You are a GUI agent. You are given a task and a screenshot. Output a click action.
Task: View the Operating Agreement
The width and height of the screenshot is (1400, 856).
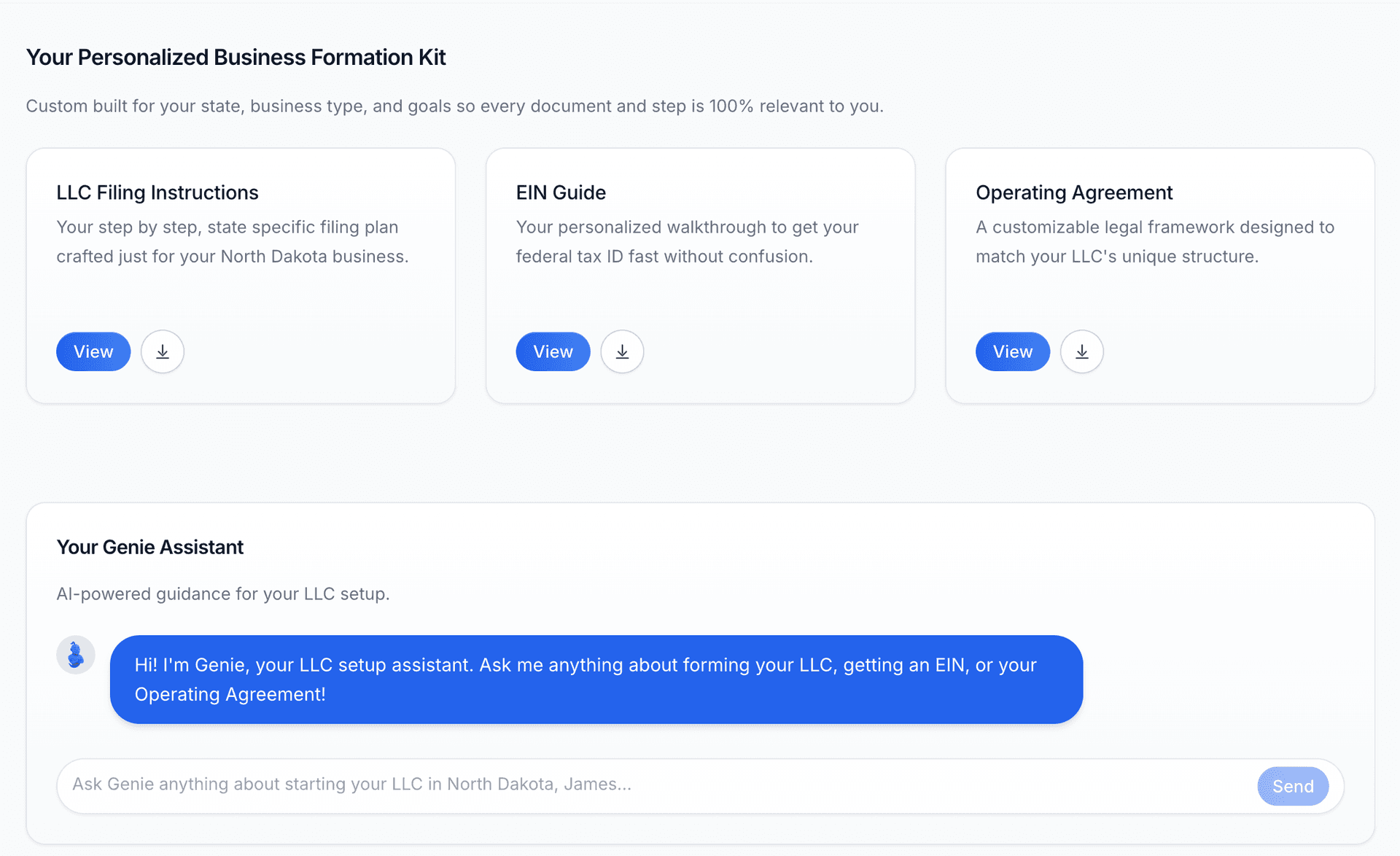tap(1012, 351)
